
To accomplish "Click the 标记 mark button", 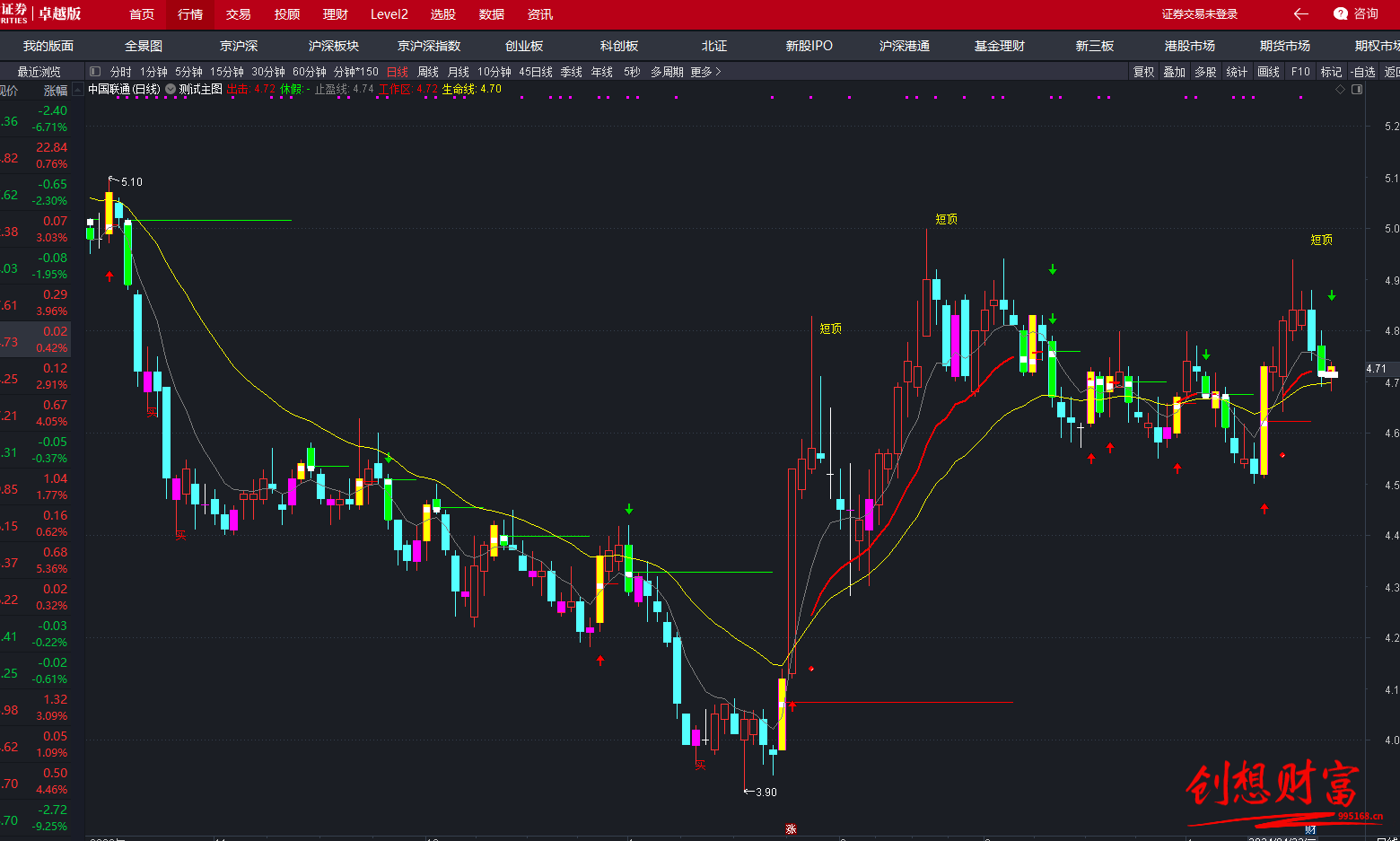I will [1332, 72].
